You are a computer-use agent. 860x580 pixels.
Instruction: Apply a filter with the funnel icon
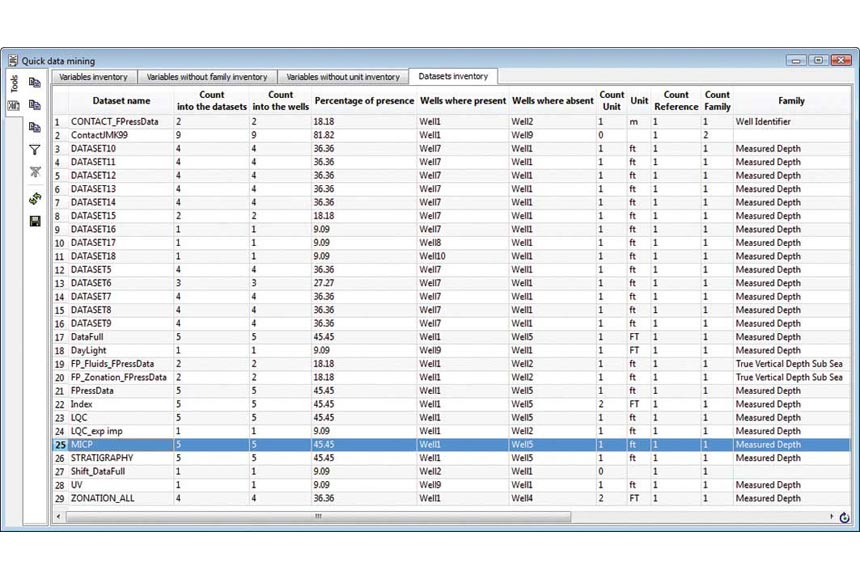(35, 150)
